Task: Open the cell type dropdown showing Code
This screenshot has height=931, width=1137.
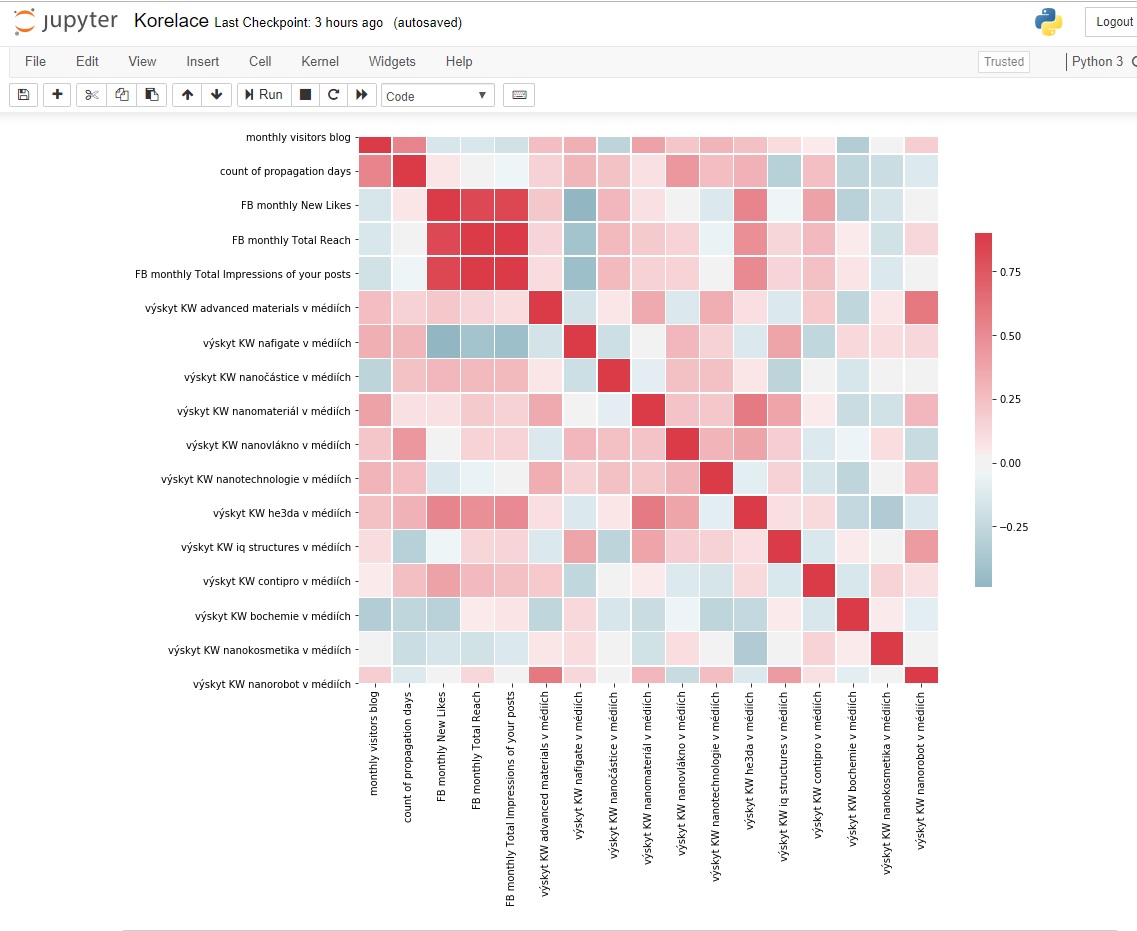Action: tap(438, 96)
